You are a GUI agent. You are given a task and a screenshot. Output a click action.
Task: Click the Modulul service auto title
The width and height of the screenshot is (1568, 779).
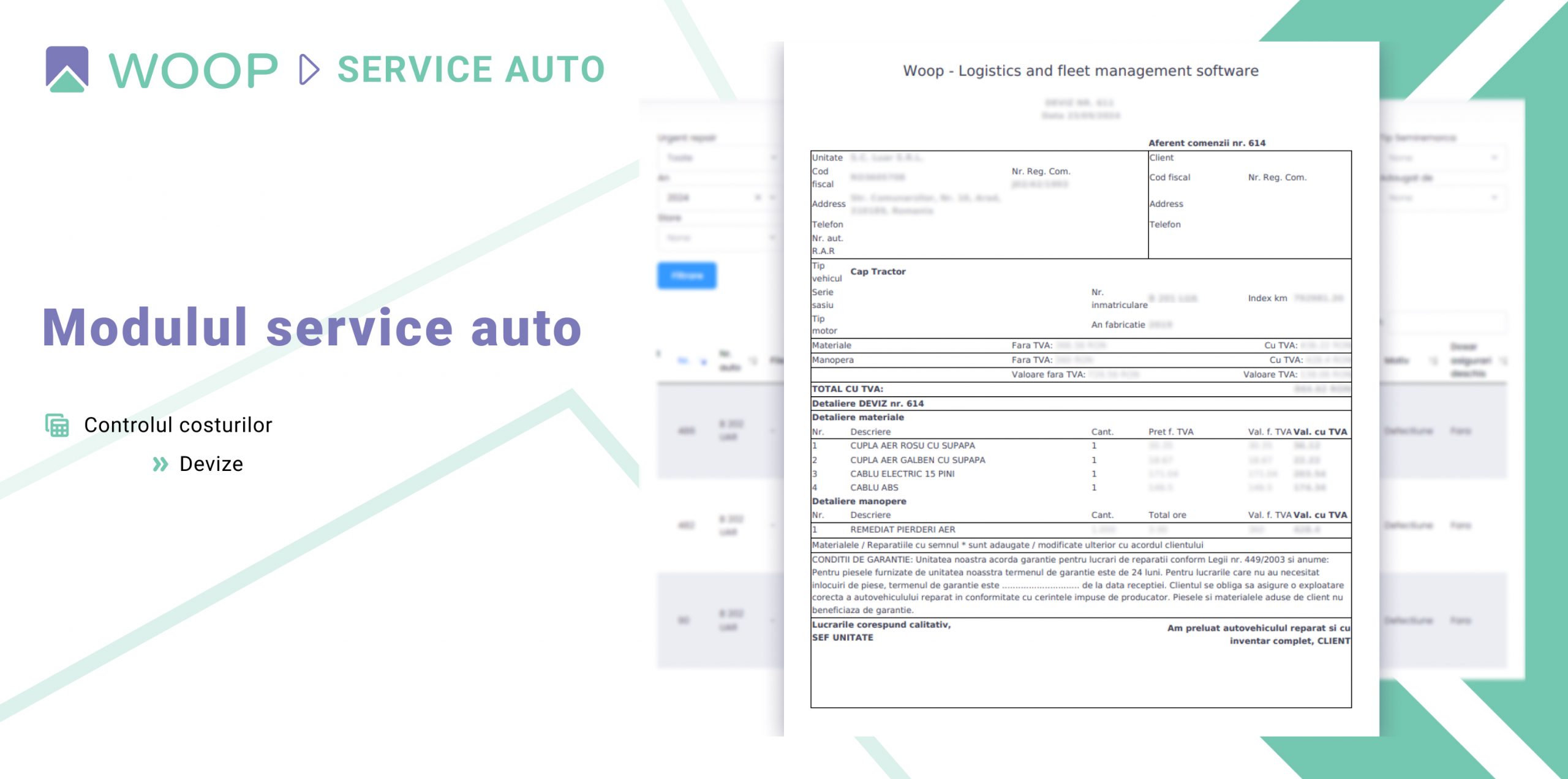click(312, 328)
